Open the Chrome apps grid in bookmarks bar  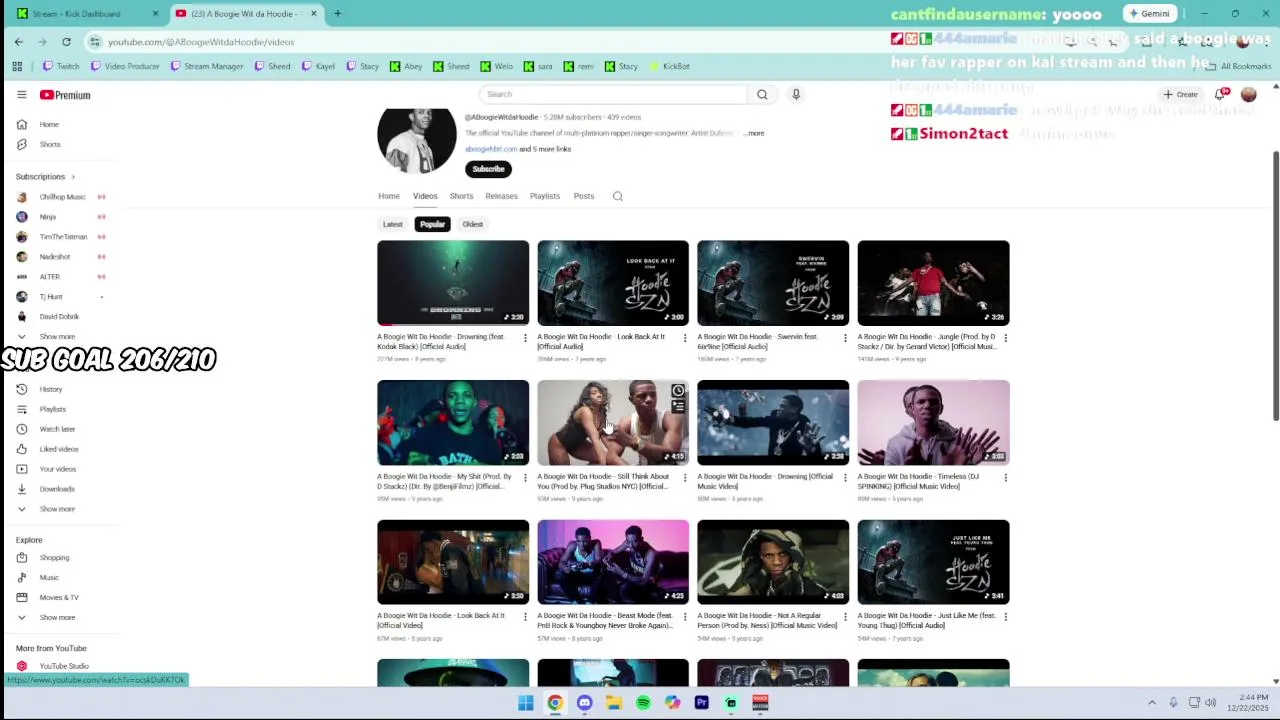pyautogui.click(x=17, y=66)
